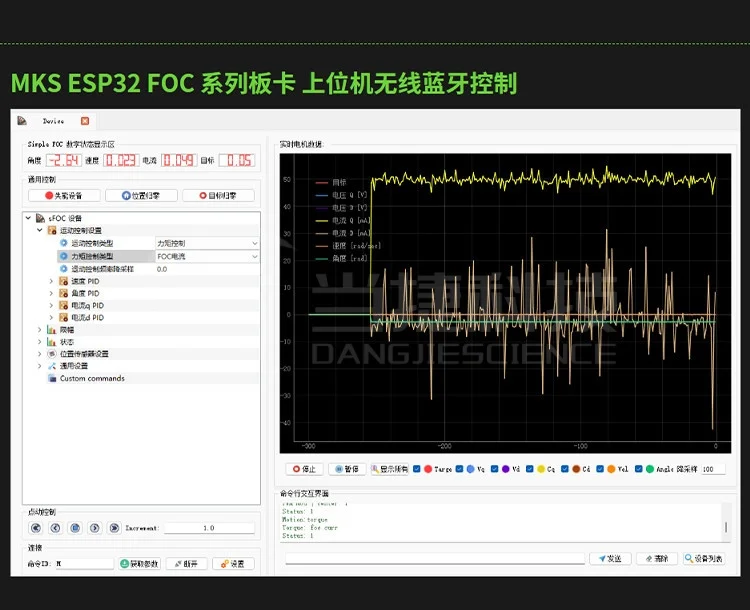This screenshot has height=610, width=750.
Task: Click the fast-backward jog control icon
Action: click(x=36, y=528)
